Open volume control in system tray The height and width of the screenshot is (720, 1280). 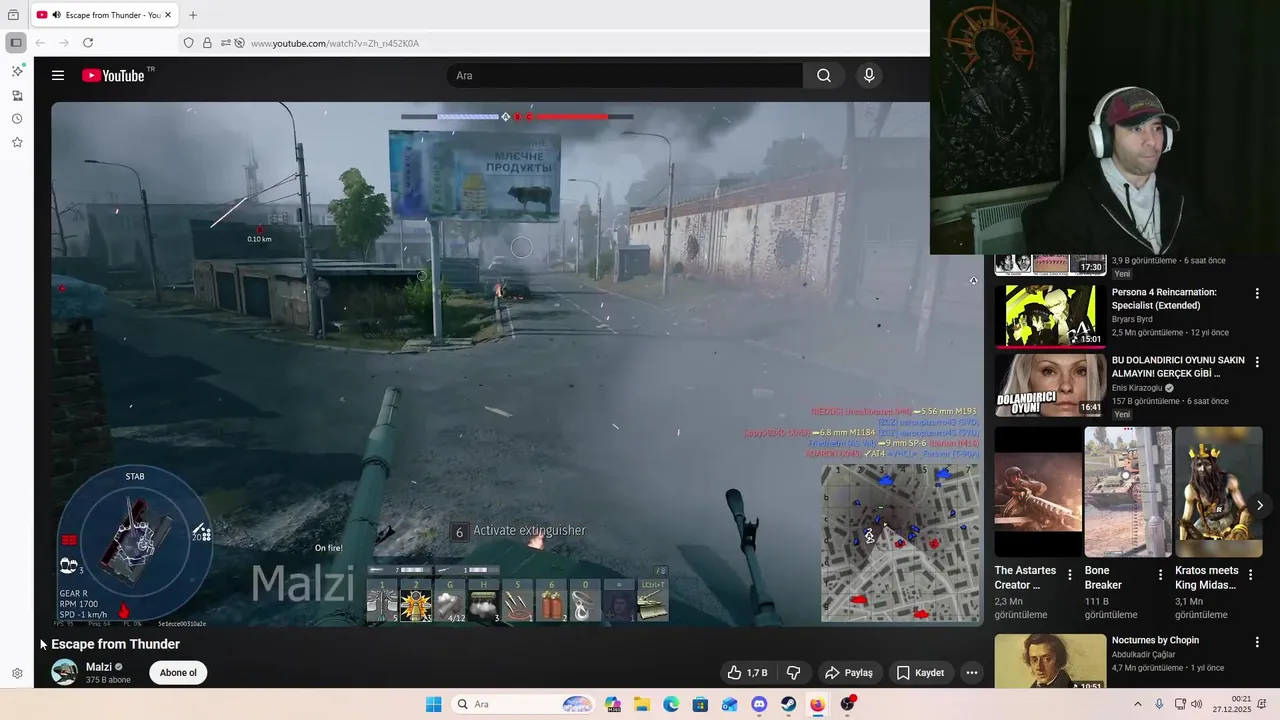click(1197, 704)
